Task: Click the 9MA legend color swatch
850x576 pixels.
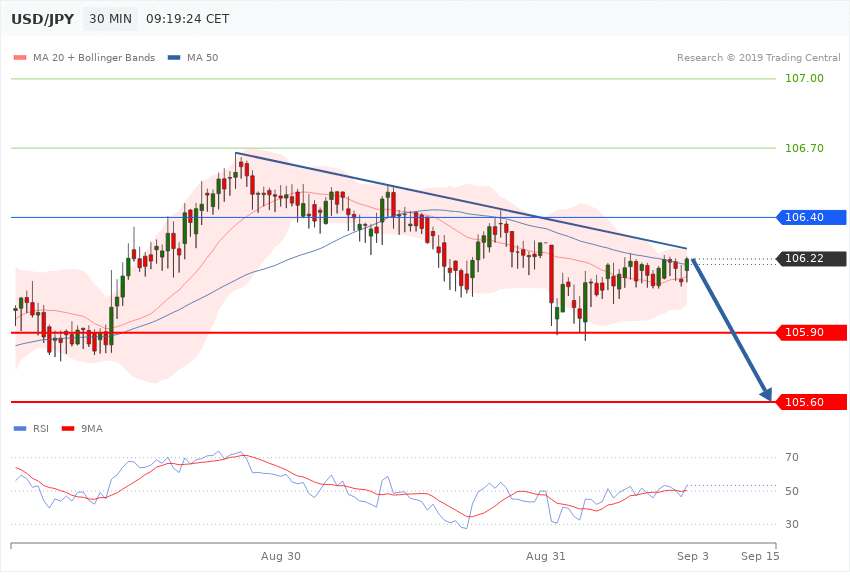Action: pyautogui.click(x=68, y=429)
